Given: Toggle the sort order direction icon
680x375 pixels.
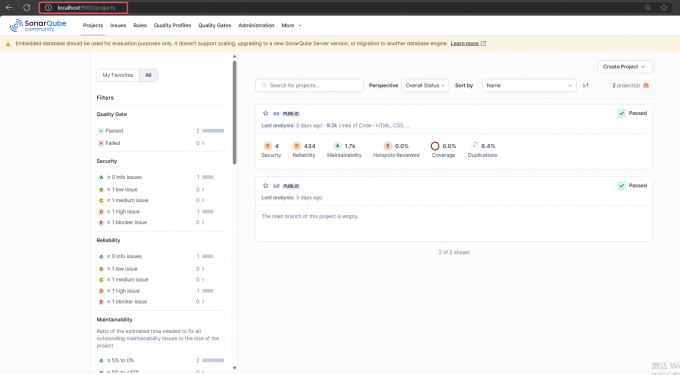Looking at the screenshot, I should coord(585,85).
